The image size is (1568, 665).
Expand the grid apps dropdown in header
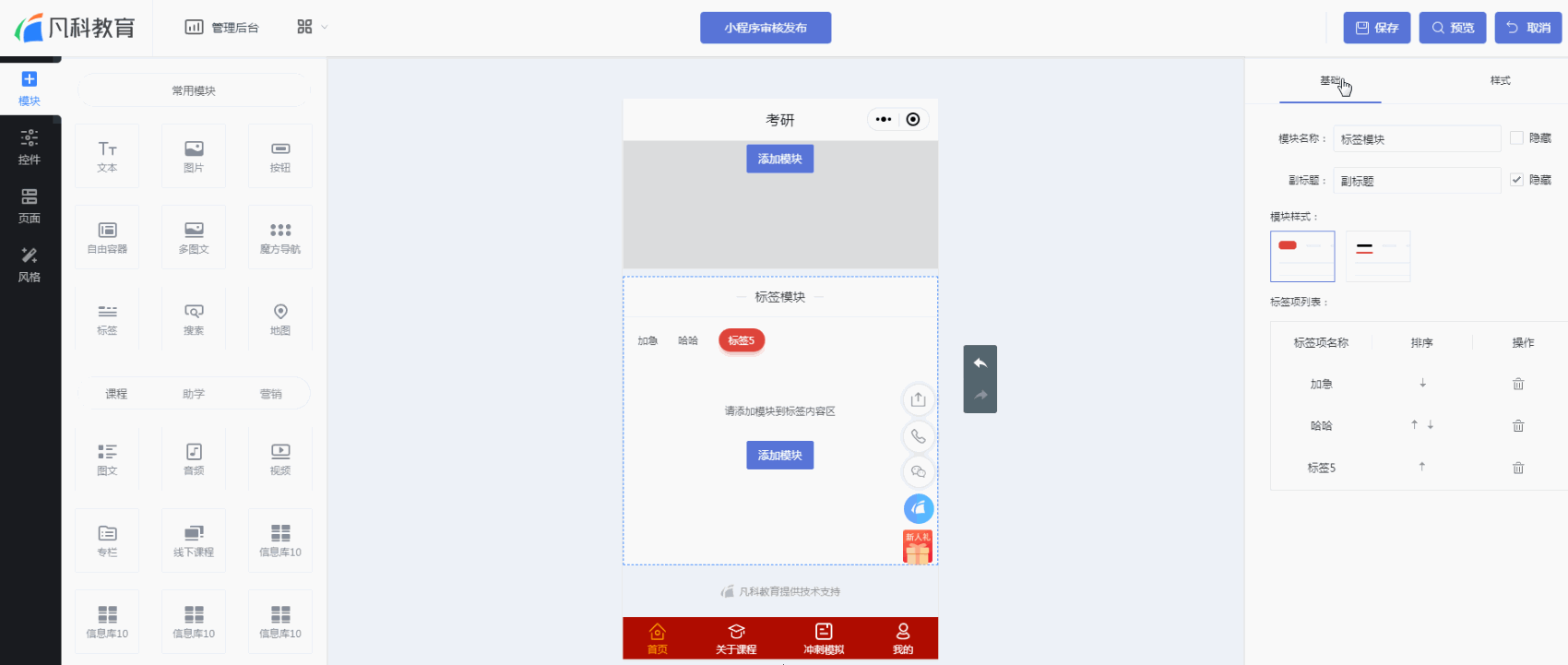click(x=313, y=28)
